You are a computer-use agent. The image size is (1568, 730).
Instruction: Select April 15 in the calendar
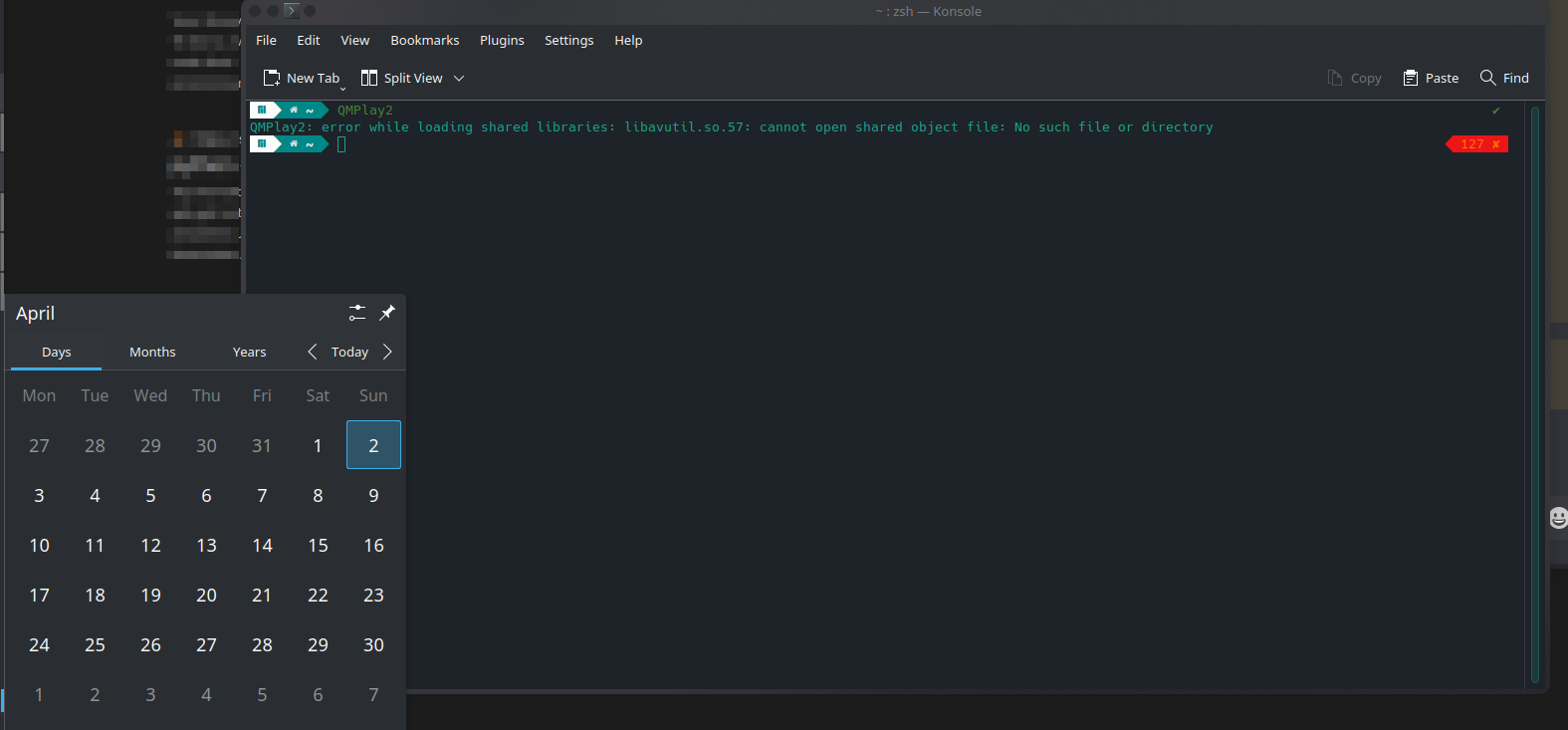pyautogui.click(x=318, y=545)
